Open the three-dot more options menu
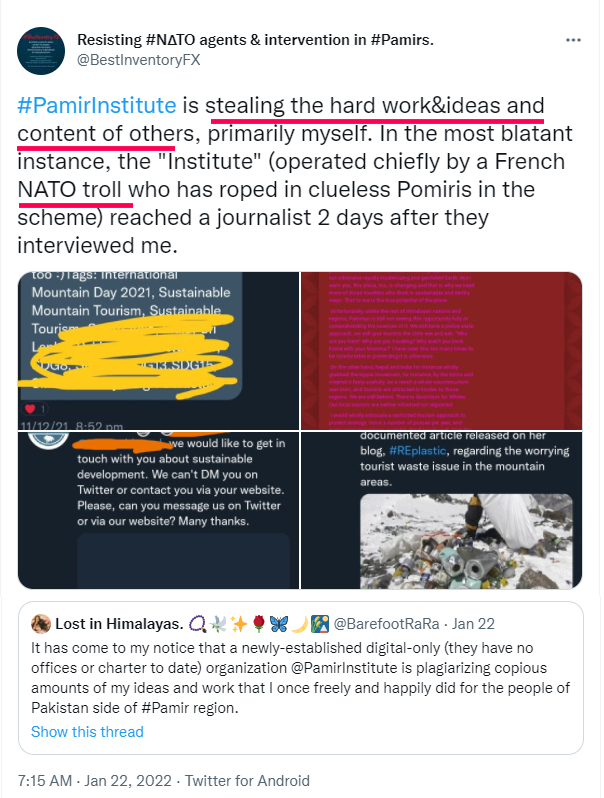Screen dimensions: 604x798 [x=573, y=40]
